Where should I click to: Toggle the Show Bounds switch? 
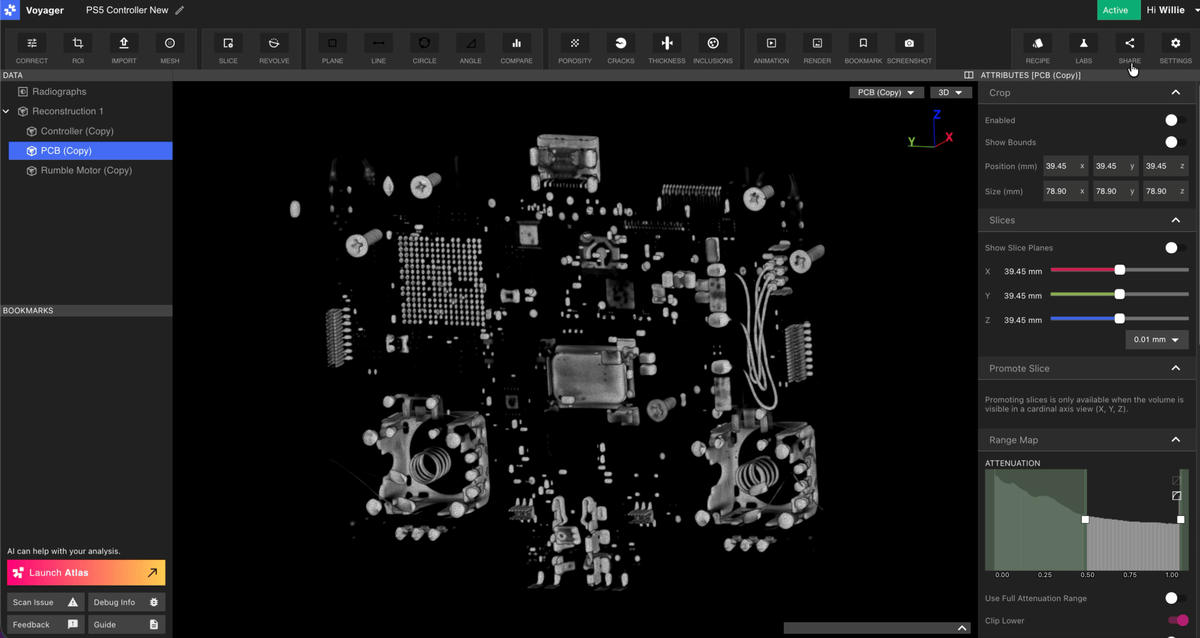click(1176, 142)
